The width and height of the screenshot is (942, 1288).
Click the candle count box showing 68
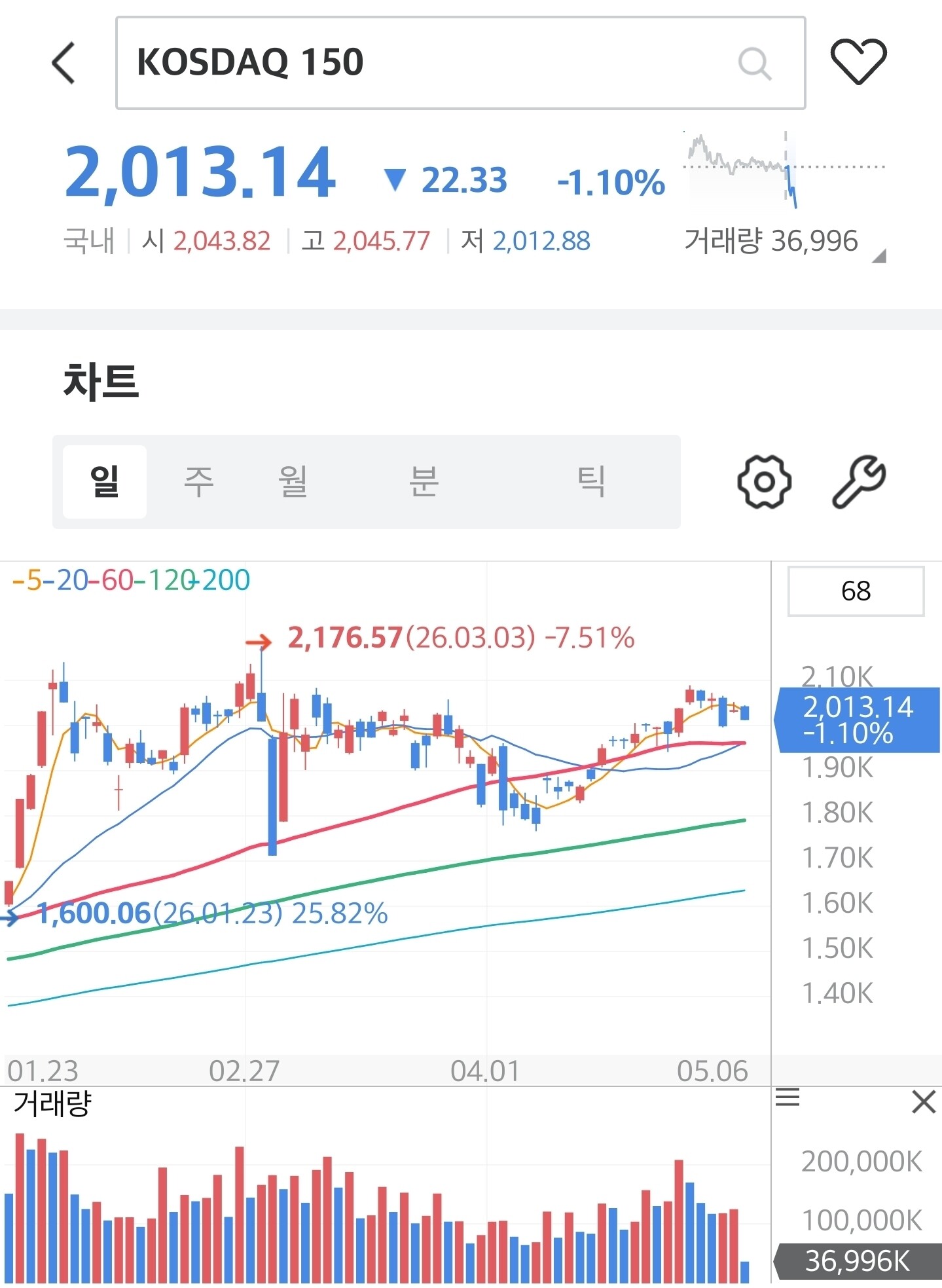coord(856,591)
